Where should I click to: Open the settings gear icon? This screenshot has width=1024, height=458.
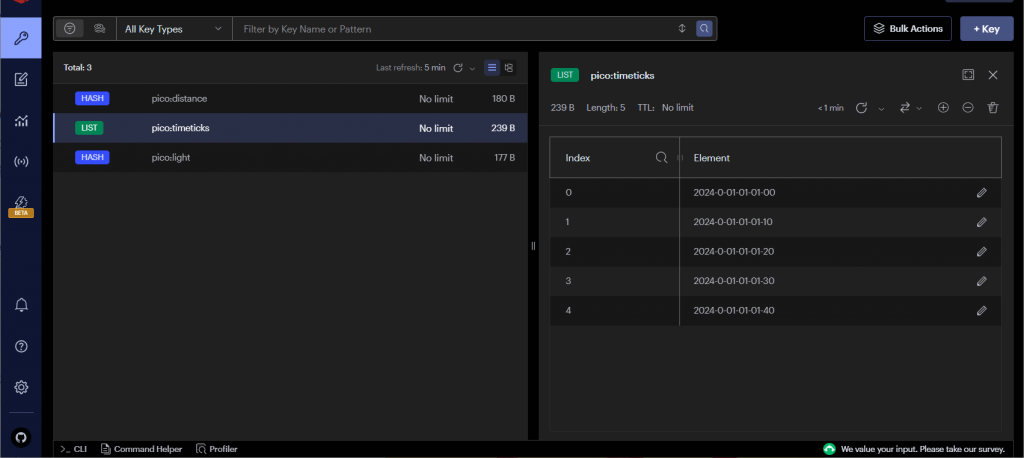[21, 387]
